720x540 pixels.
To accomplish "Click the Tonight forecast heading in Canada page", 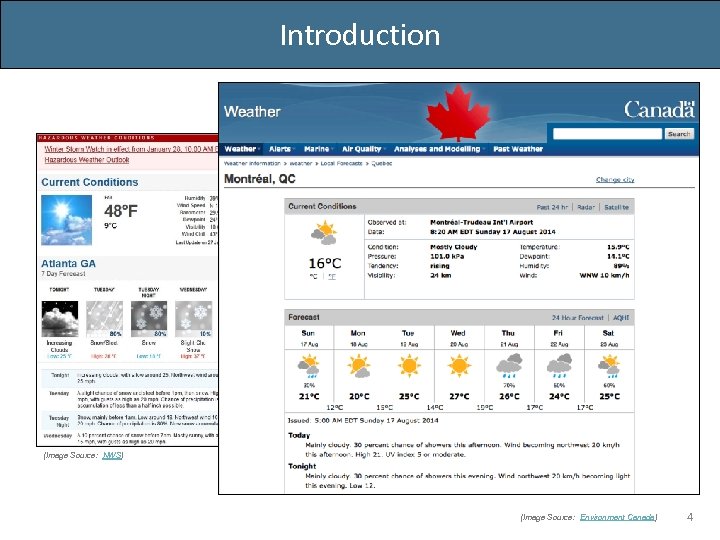I will pyautogui.click(x=302, y=466).
